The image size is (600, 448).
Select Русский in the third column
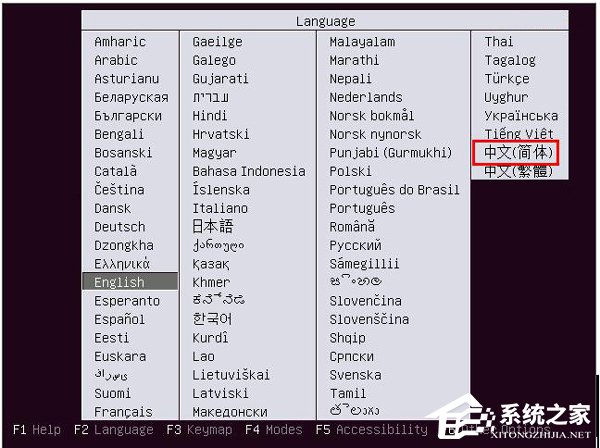click(355, 245)
